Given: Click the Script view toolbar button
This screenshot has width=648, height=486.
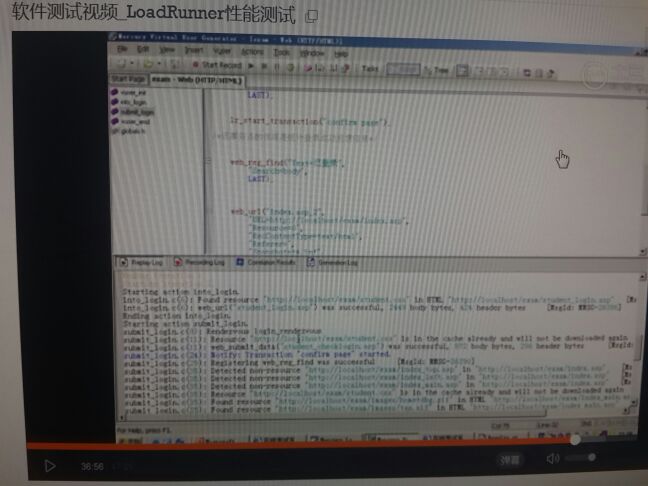Looking at the screenshot, I should pyautogui.click(x=403, y=69).
